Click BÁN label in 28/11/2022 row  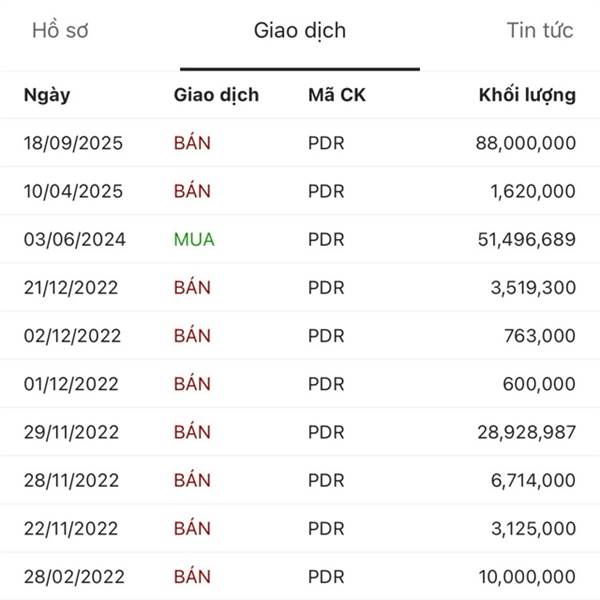tap(192, 480)
